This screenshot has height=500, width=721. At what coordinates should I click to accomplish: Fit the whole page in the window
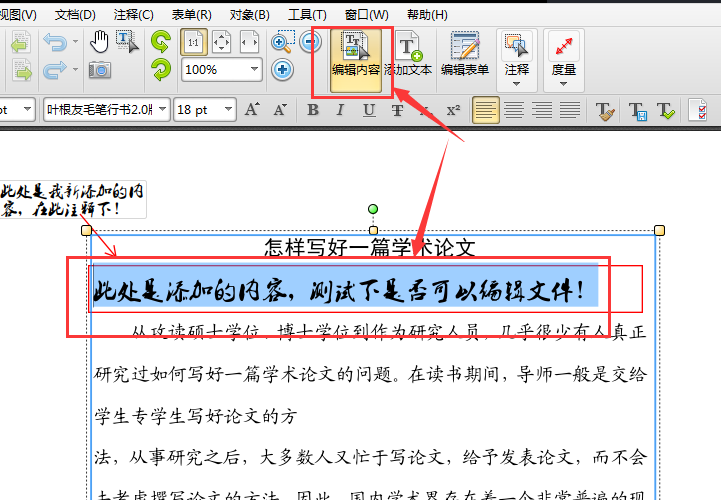pos(221,42)
